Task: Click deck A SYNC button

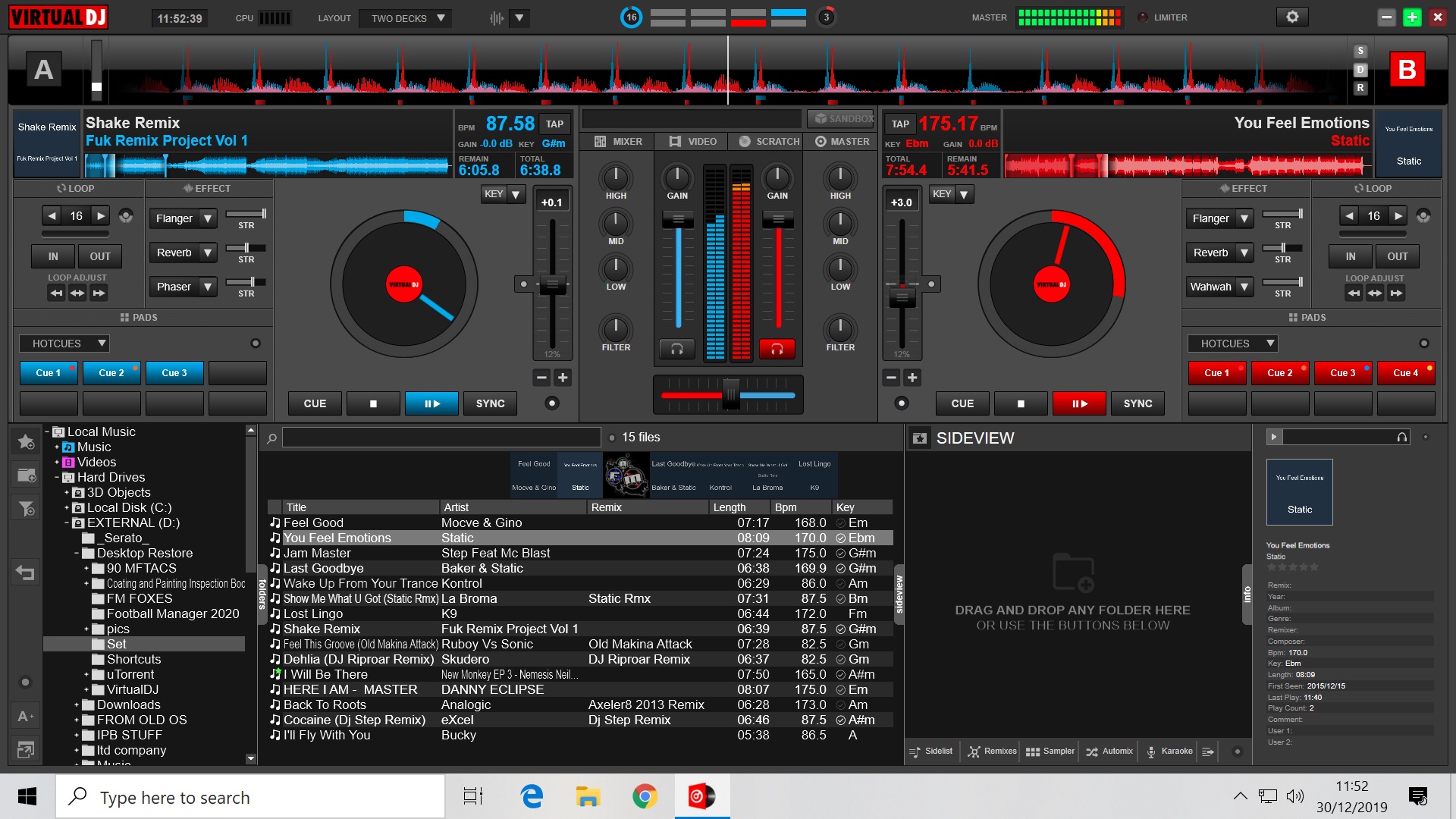Action: pos(490,403)
